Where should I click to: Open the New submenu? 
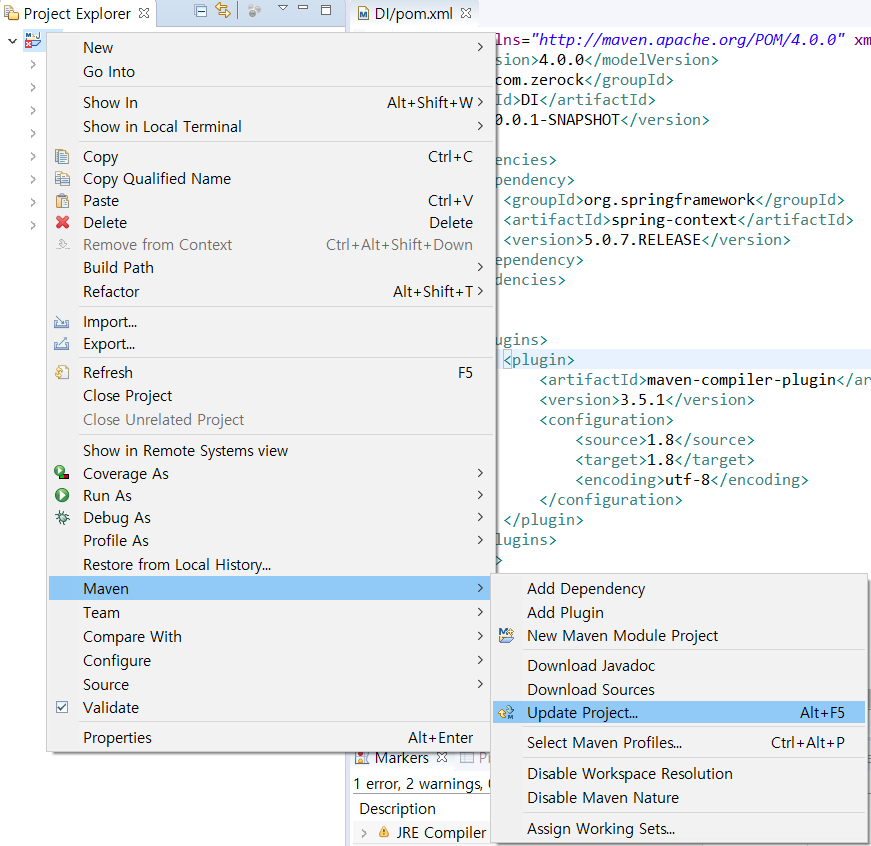[271, 48]
